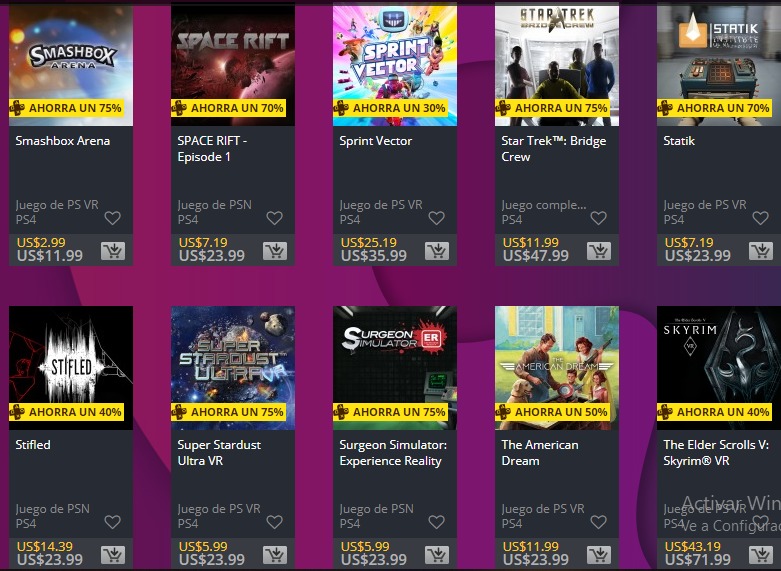The width and height of the screenshot is (781, 571).
Task: Open the SPACE RIFT cover image
Action: coord(233,64)
